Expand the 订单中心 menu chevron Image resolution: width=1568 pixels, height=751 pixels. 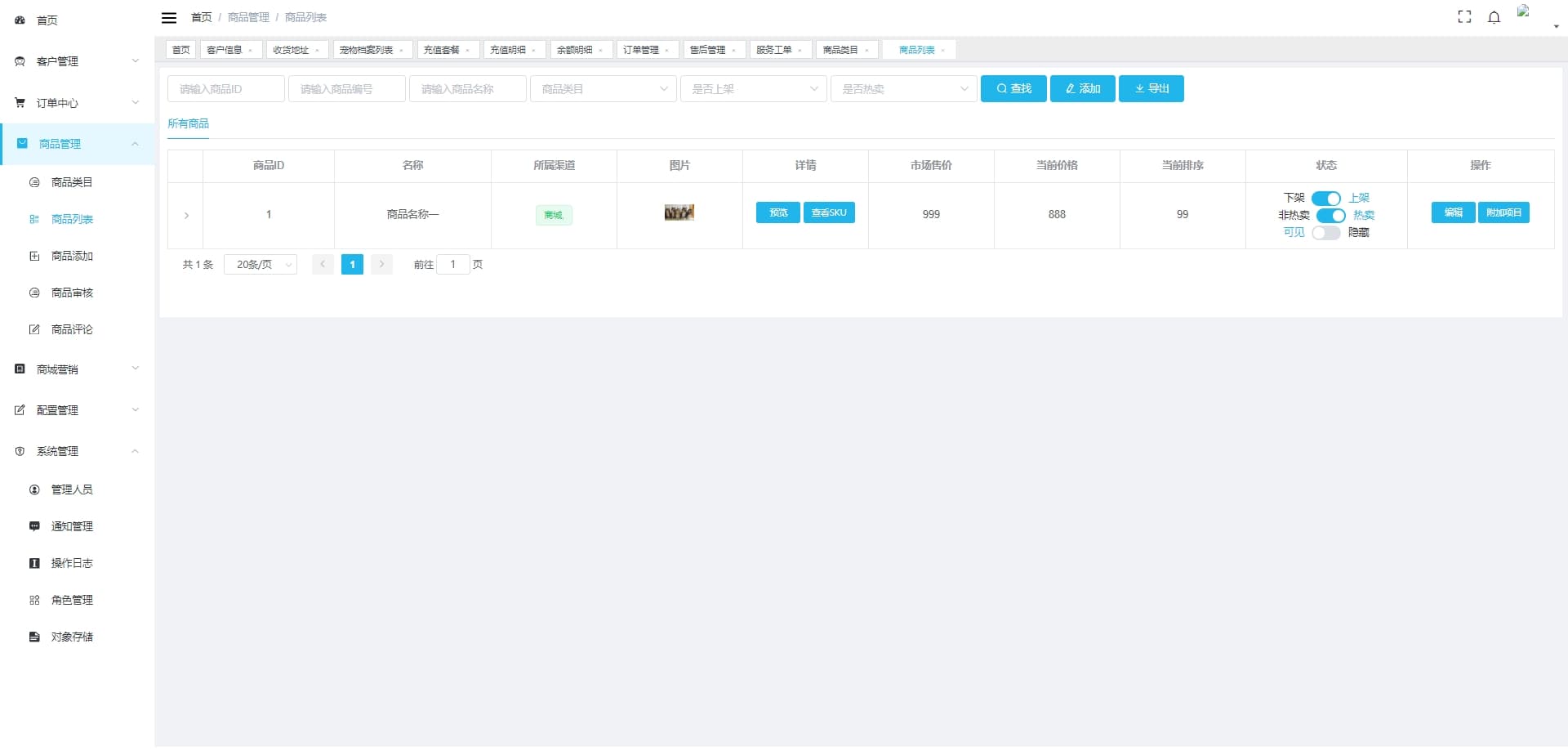click(136, 102)
